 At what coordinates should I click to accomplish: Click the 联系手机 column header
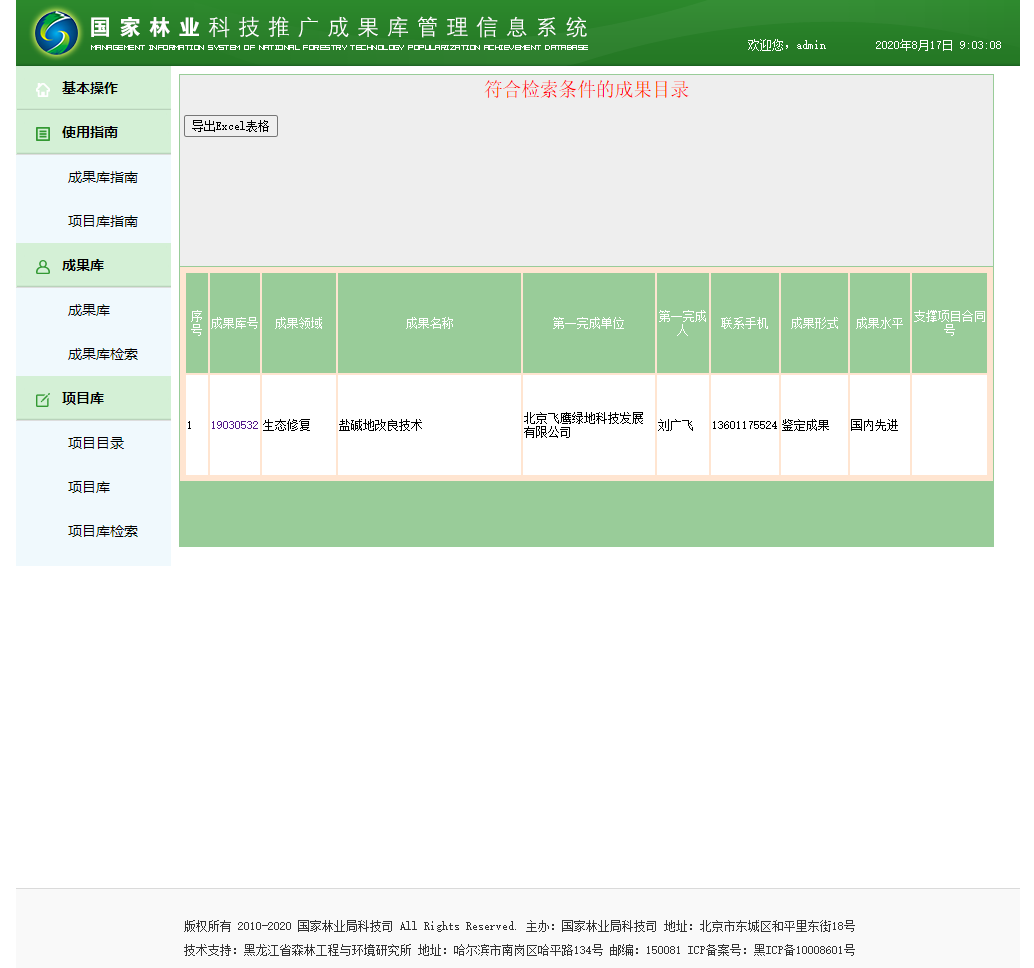744,323
